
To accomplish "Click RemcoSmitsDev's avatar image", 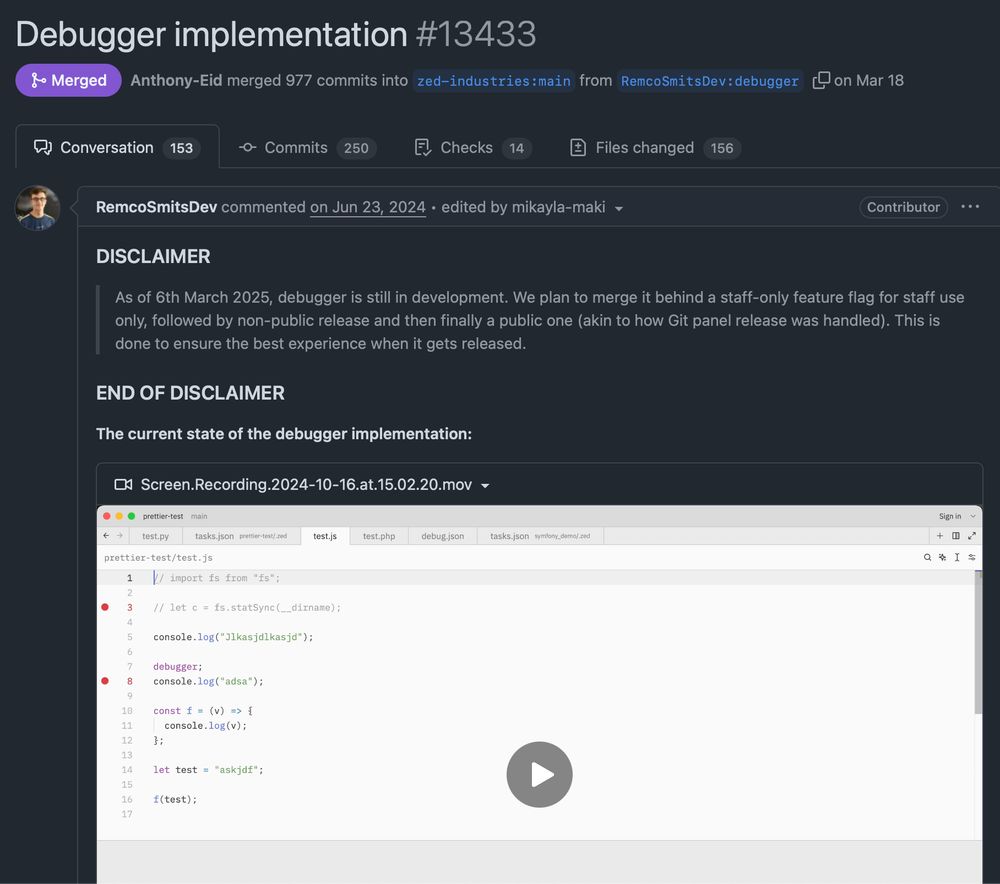I will click(37, 208).
